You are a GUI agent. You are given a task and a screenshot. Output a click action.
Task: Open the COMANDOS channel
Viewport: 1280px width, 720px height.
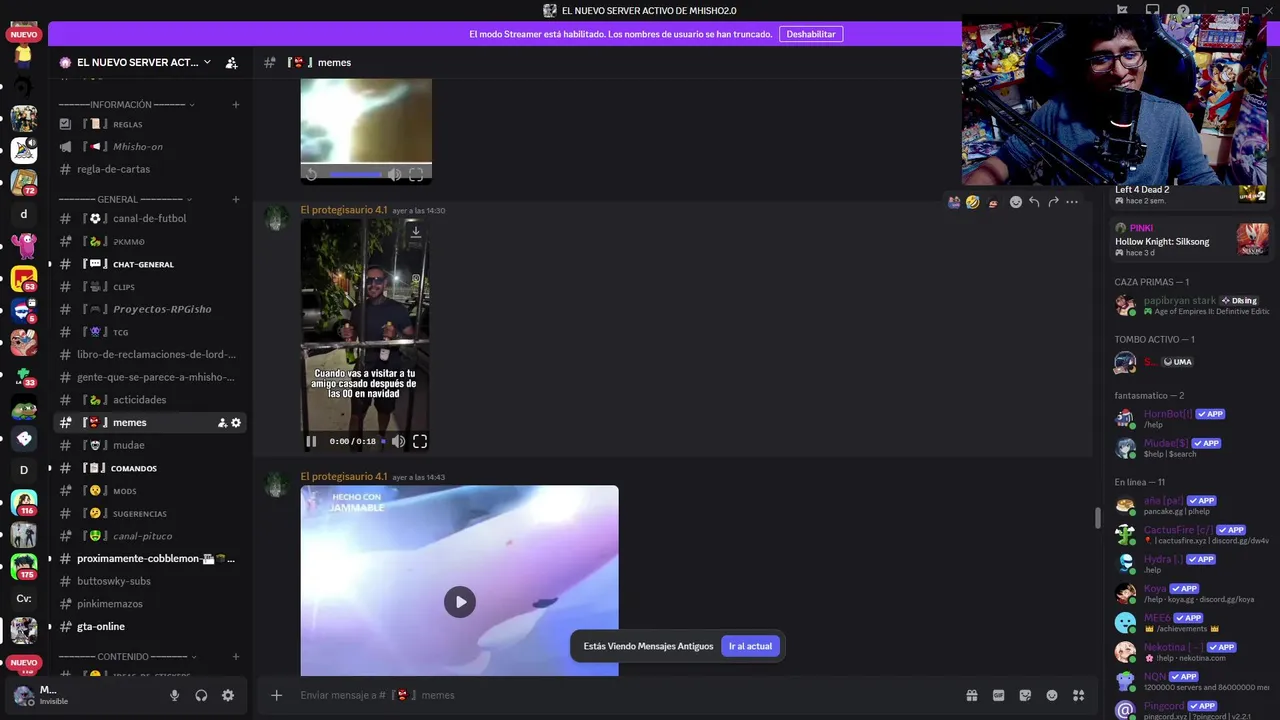coord(150,468)
